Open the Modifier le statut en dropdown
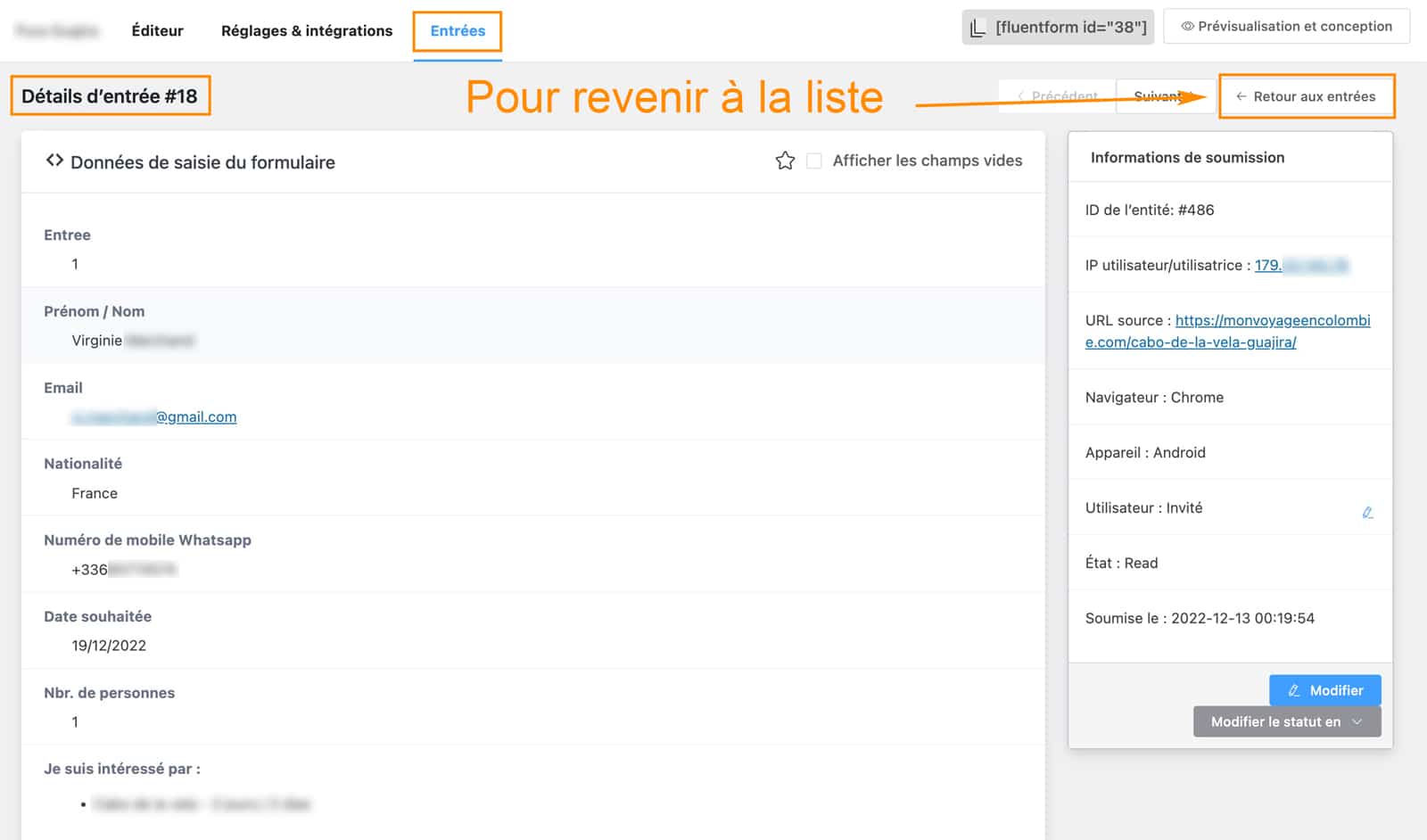1427x840 pixels. tap(1286, 721)
